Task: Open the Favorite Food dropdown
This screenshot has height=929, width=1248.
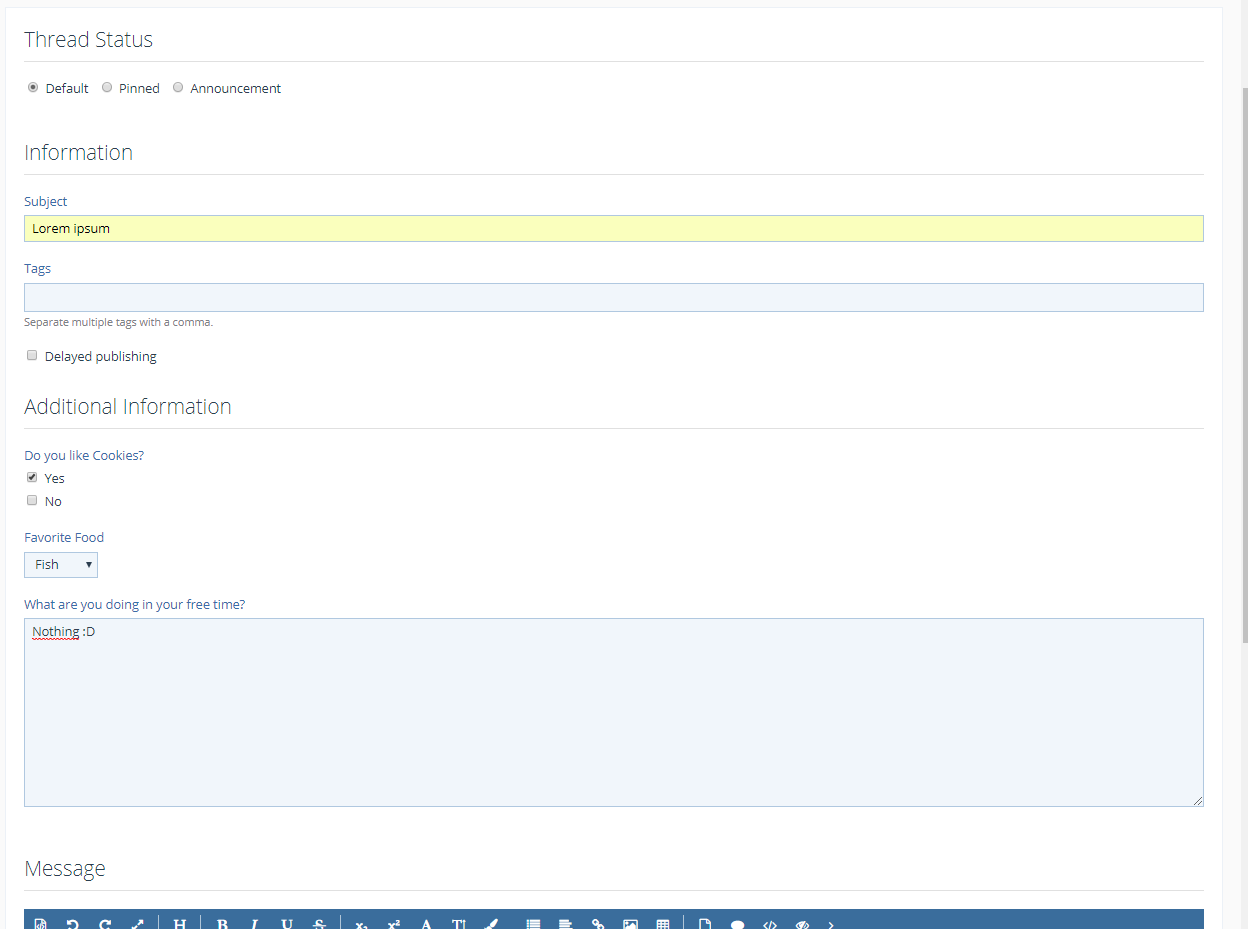Action: coord(61,565)
